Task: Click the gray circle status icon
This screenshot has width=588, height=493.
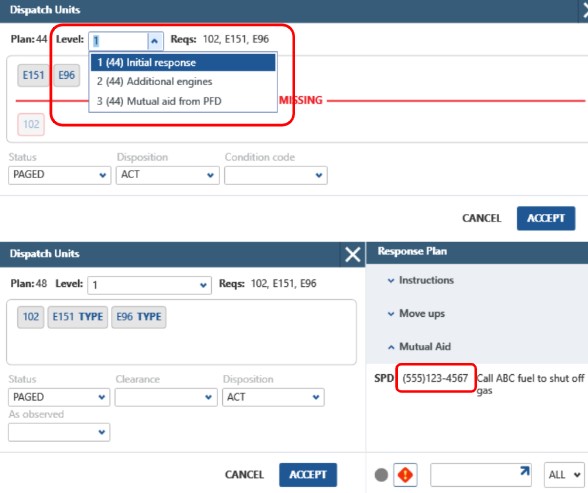Action: [x=381, y=475]
